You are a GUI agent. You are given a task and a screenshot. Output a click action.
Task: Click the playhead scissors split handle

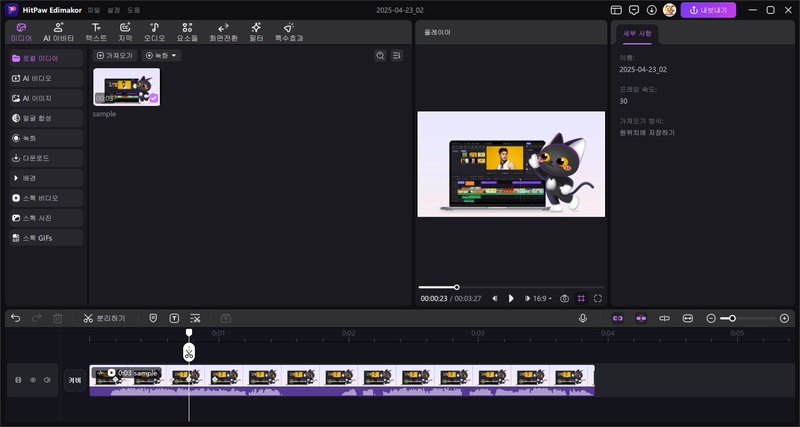pyautogui.click(x=189, y=353)
